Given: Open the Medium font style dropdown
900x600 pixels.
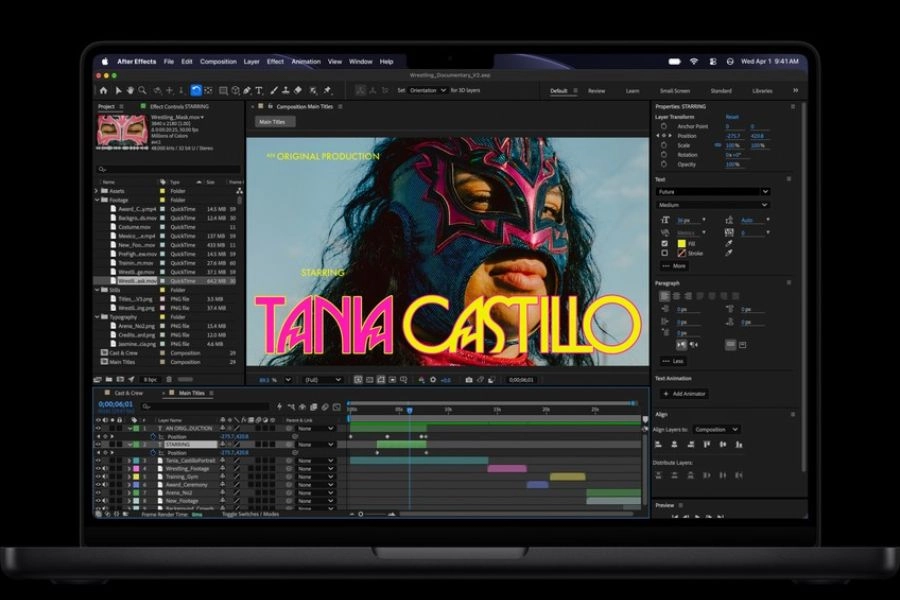Looking at the screenshot, I should (x=712, y=205).
